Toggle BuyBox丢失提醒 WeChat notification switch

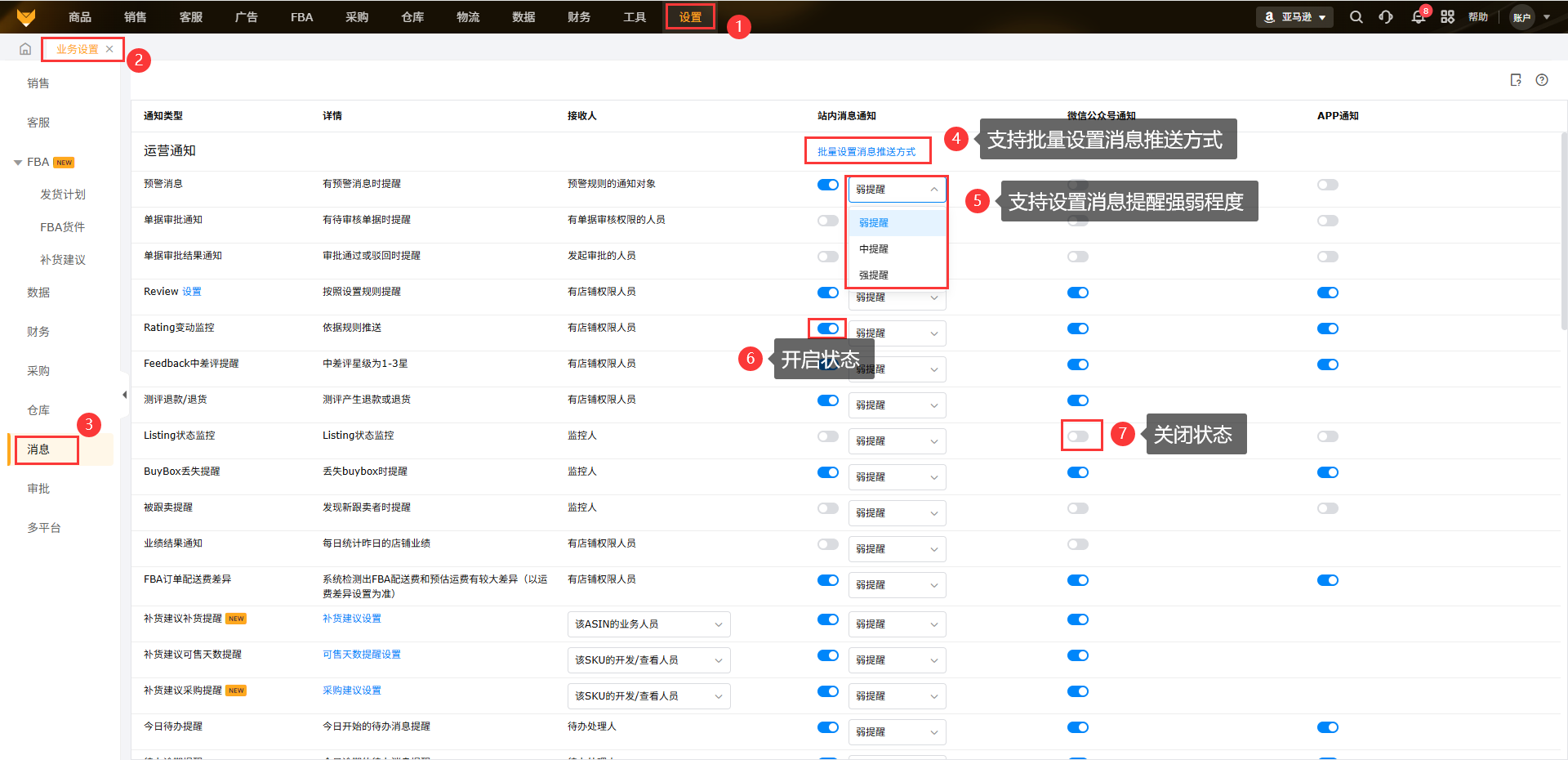point(1078,472)
